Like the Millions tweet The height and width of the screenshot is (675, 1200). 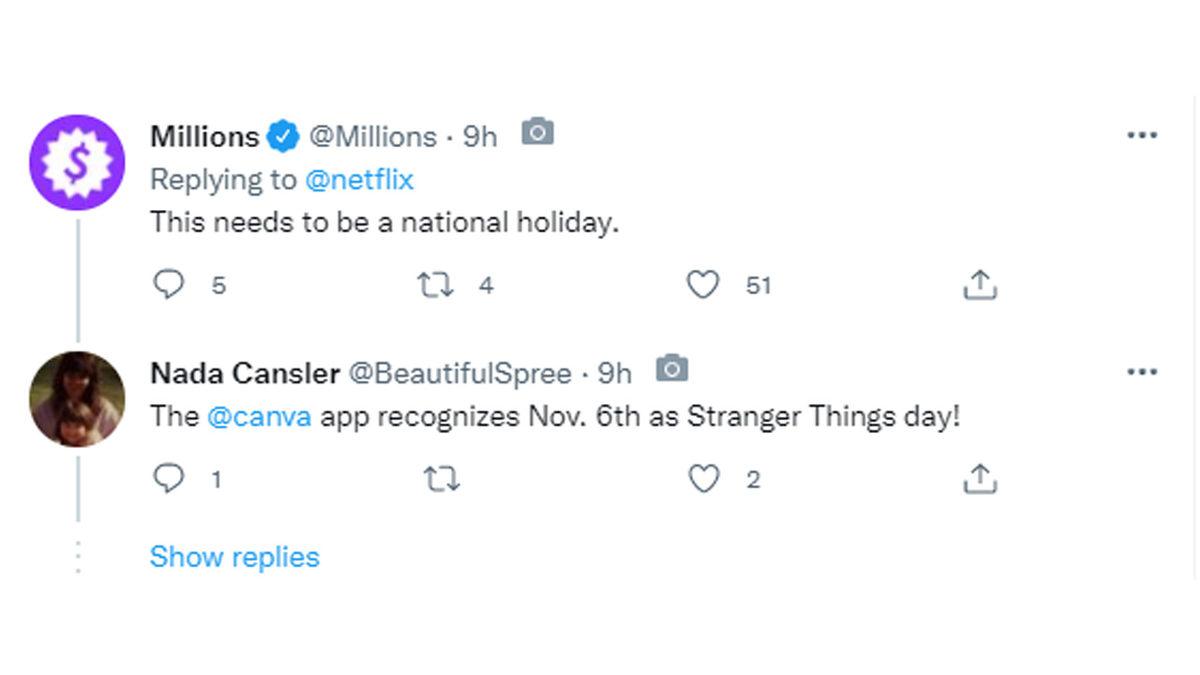703,286
